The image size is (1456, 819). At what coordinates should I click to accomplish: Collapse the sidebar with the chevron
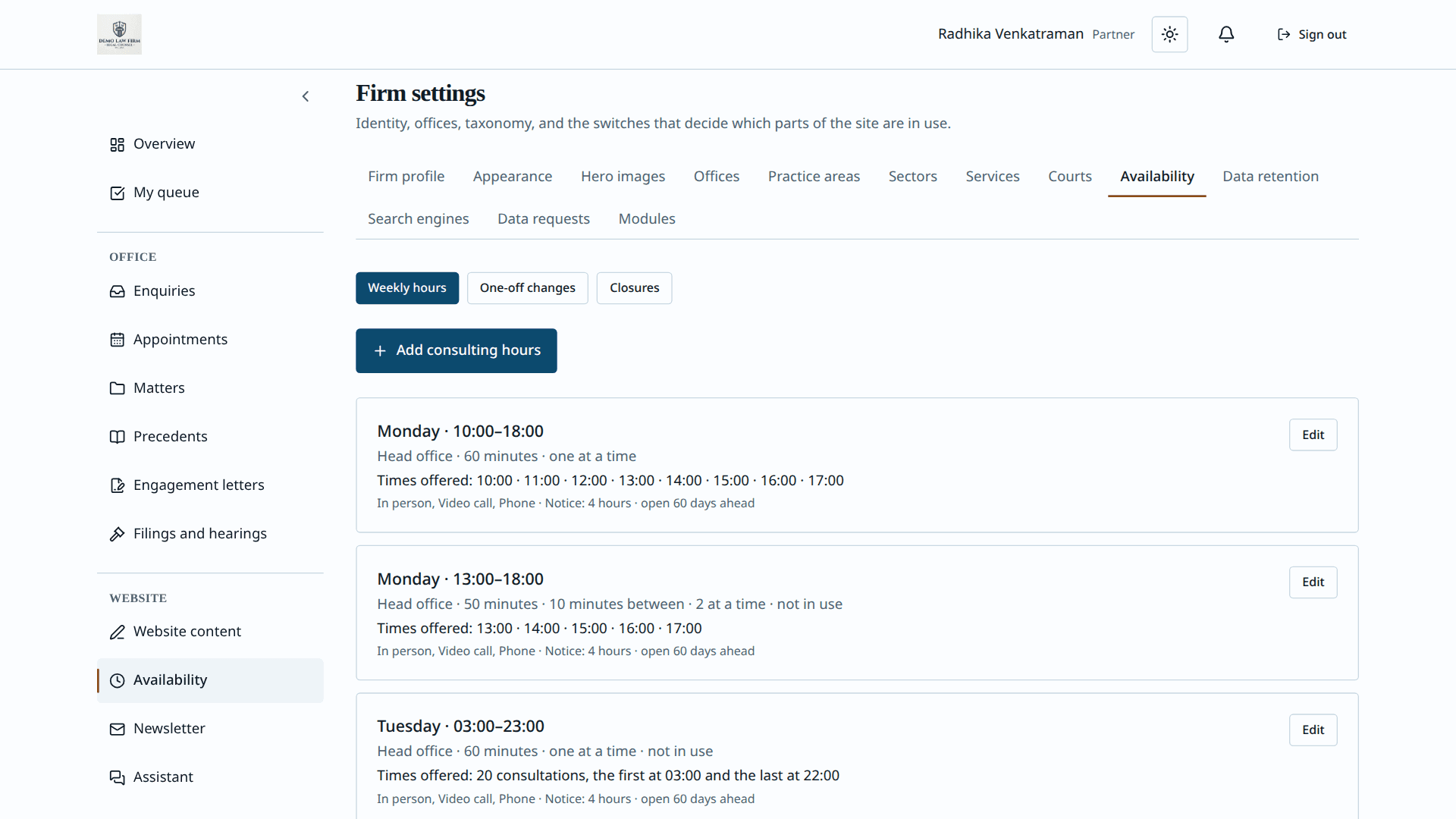point(306,96)
